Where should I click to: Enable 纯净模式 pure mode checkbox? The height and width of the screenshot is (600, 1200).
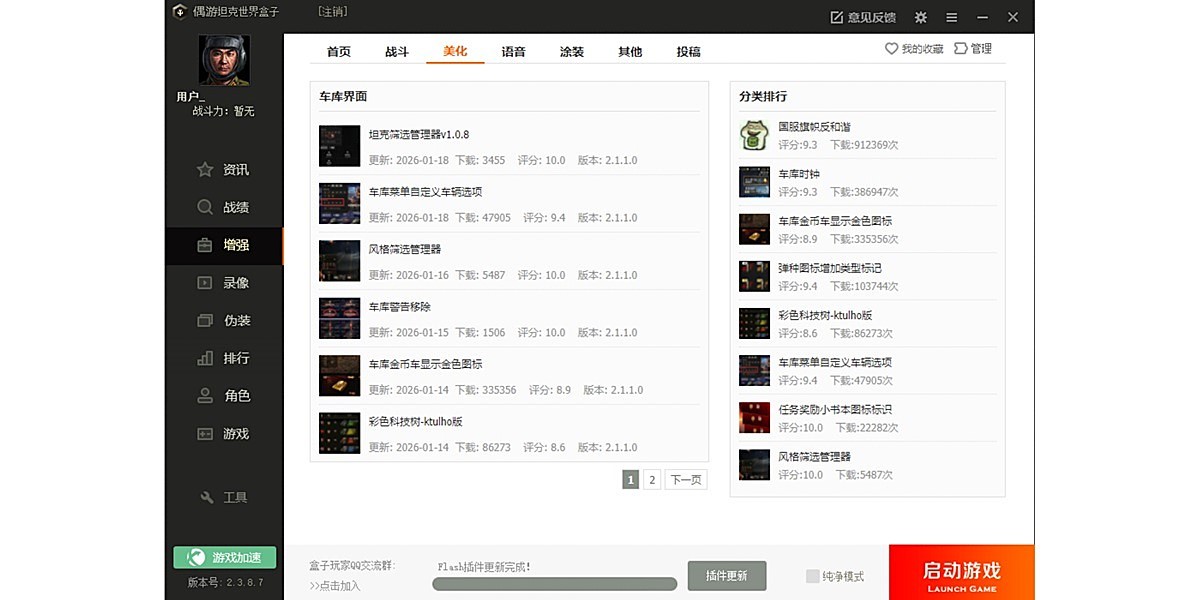(814, 575)
